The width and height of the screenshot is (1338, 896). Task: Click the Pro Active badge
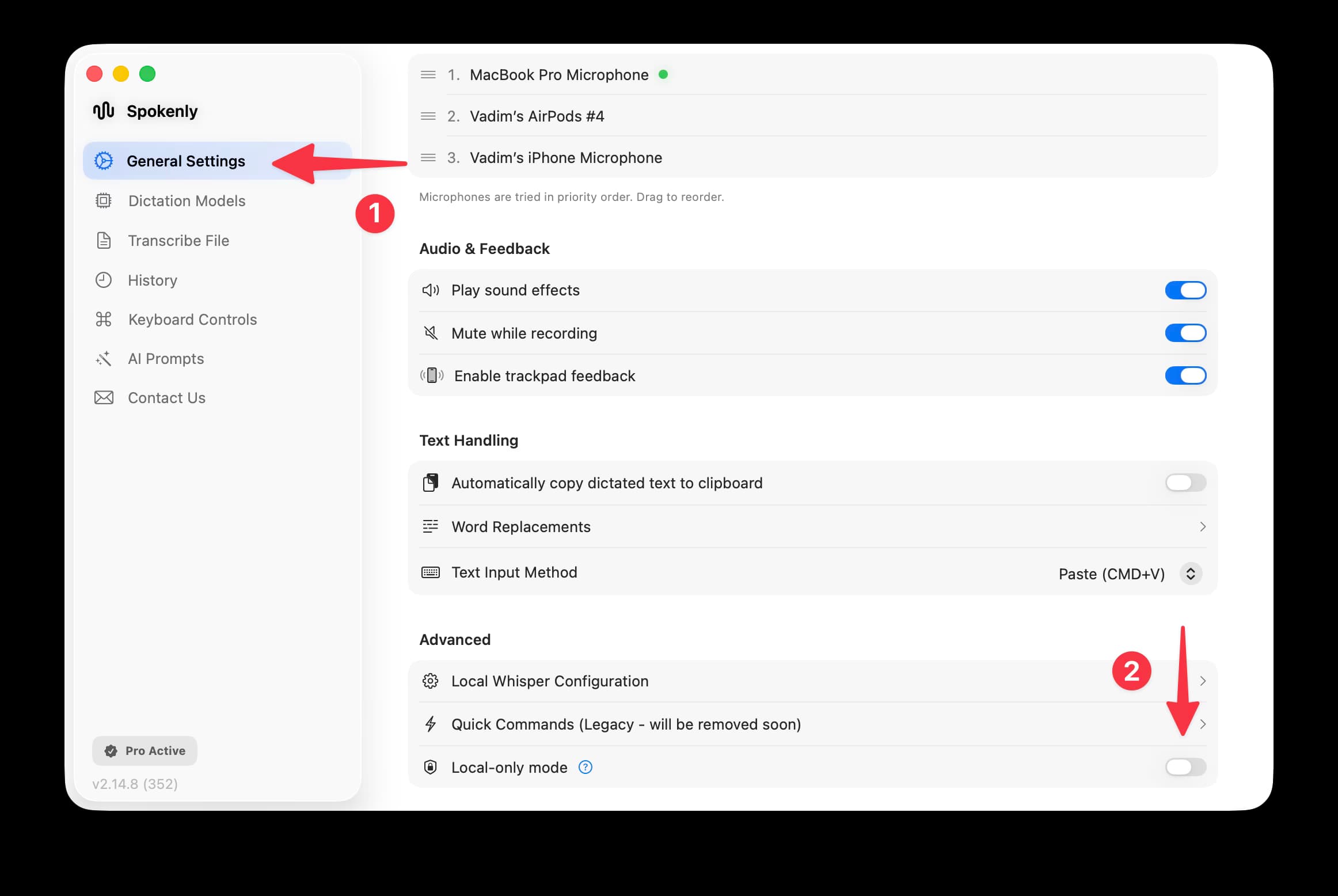(x=144, y=750)
